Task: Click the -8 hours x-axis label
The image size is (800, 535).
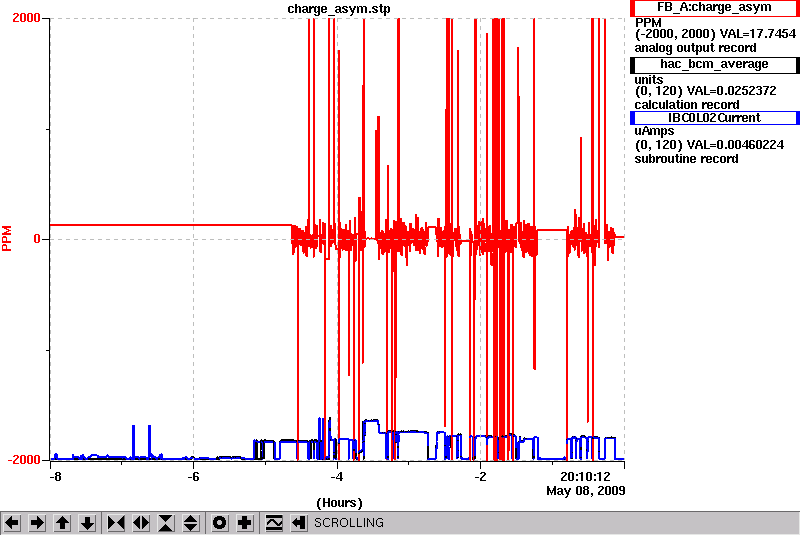Action: click(55, 477)
